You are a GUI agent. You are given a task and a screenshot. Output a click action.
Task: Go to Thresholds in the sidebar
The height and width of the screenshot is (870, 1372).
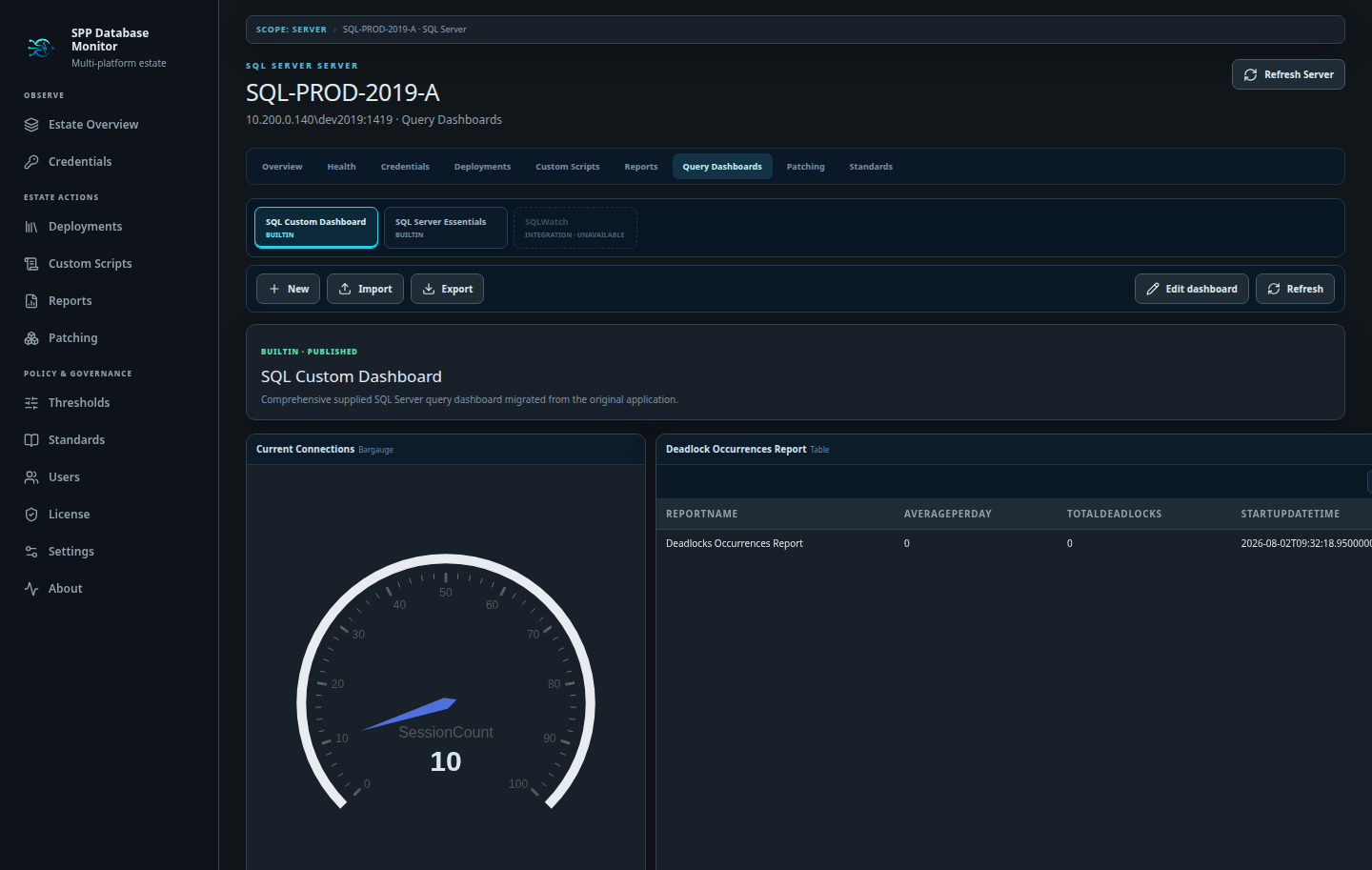(79, 403)
